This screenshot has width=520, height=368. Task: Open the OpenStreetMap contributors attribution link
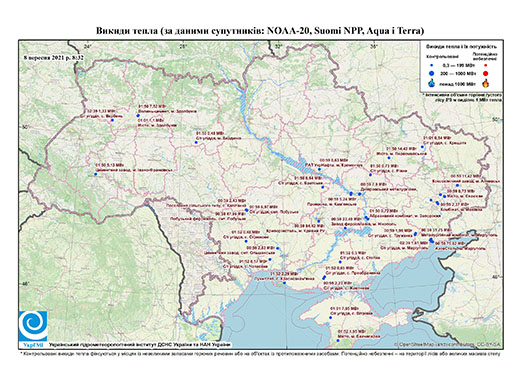448,344
